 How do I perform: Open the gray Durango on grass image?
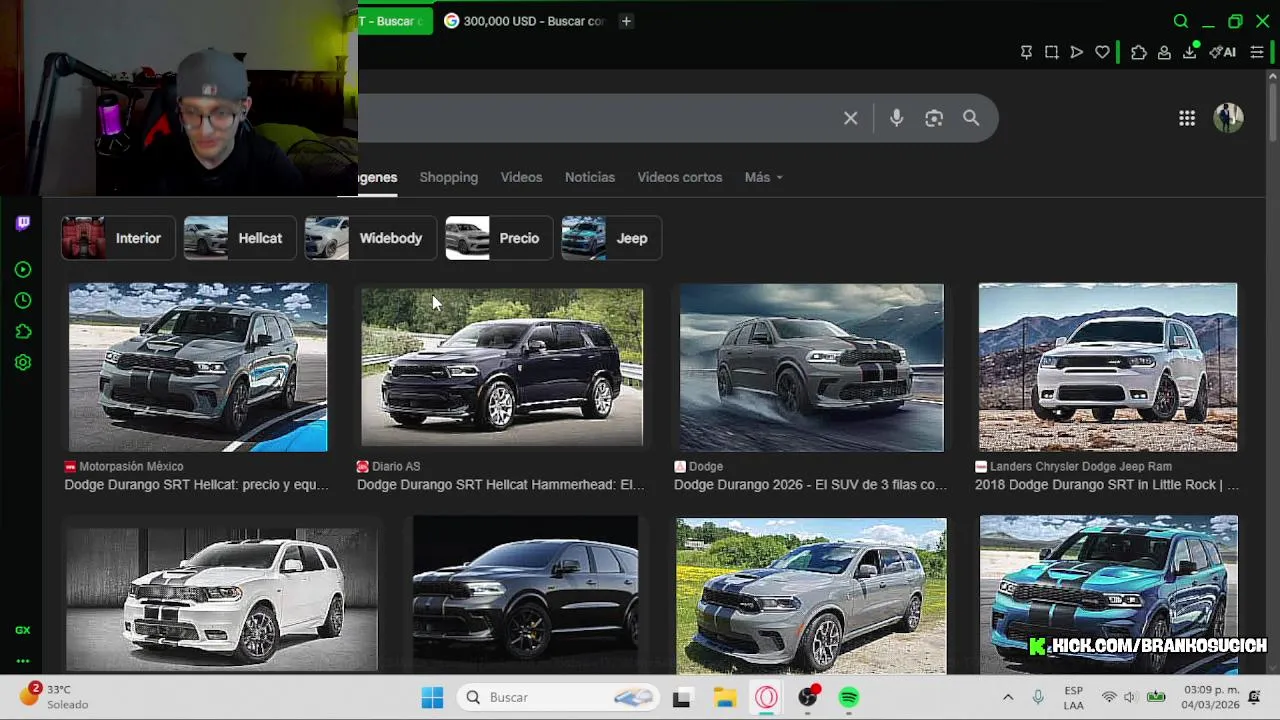pos(811,596)
